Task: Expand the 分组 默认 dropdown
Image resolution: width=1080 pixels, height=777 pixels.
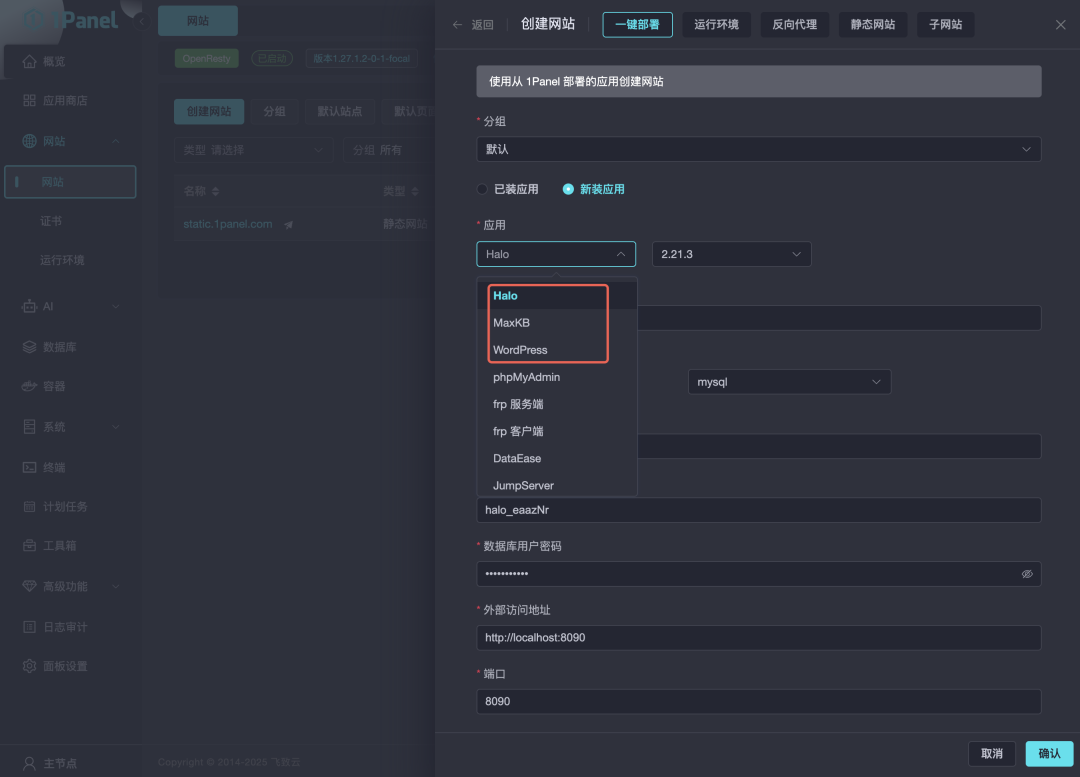Action: tap(758, 149)
